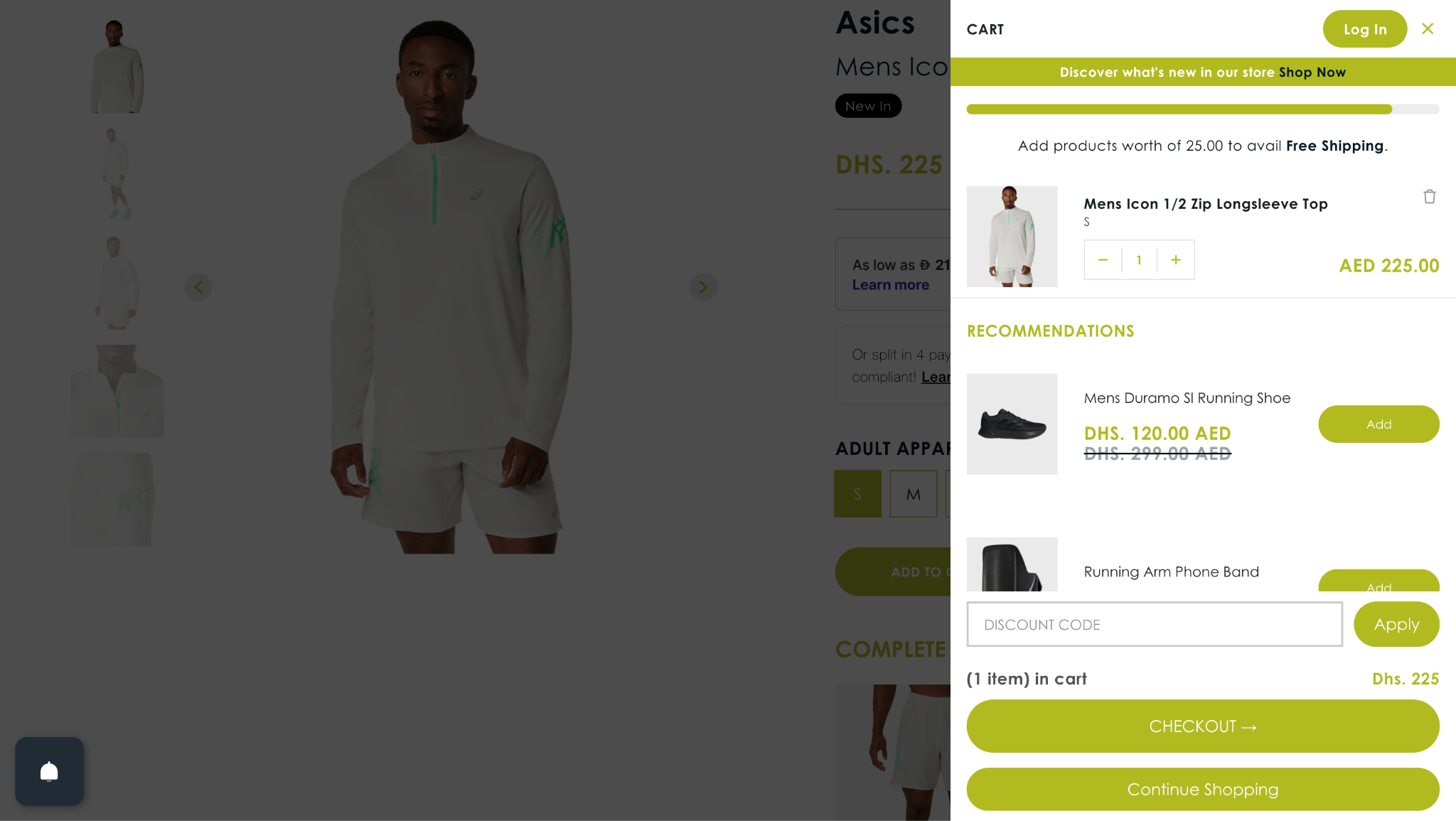The image size is (1456, 821).
Task: Show previous product image with left arrow
Action: (198, 287)
